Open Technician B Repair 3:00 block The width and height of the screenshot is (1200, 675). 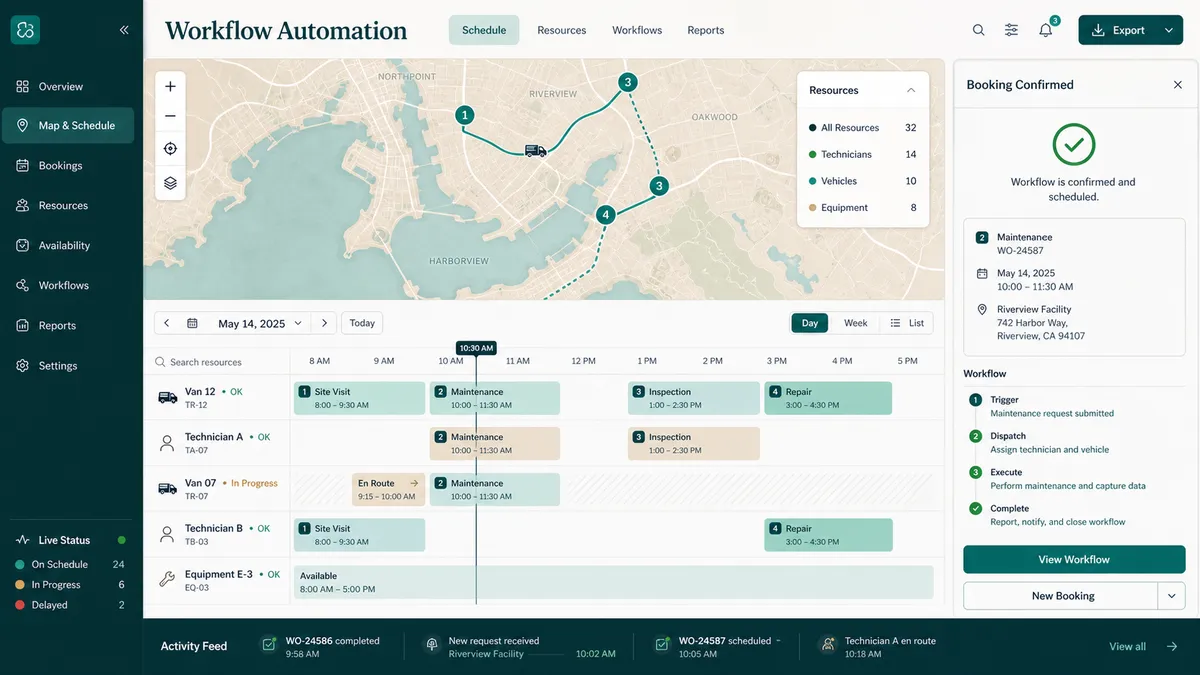pyautogui.click(x=828, y=535)
